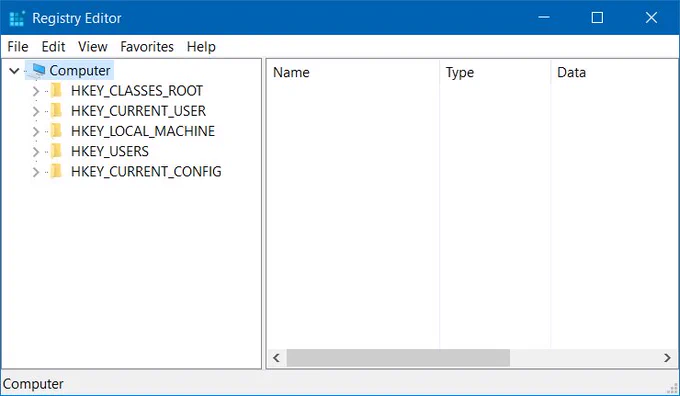Click the HKEY_USERS folder icon
Screen dimensions: 680x396
56,151
